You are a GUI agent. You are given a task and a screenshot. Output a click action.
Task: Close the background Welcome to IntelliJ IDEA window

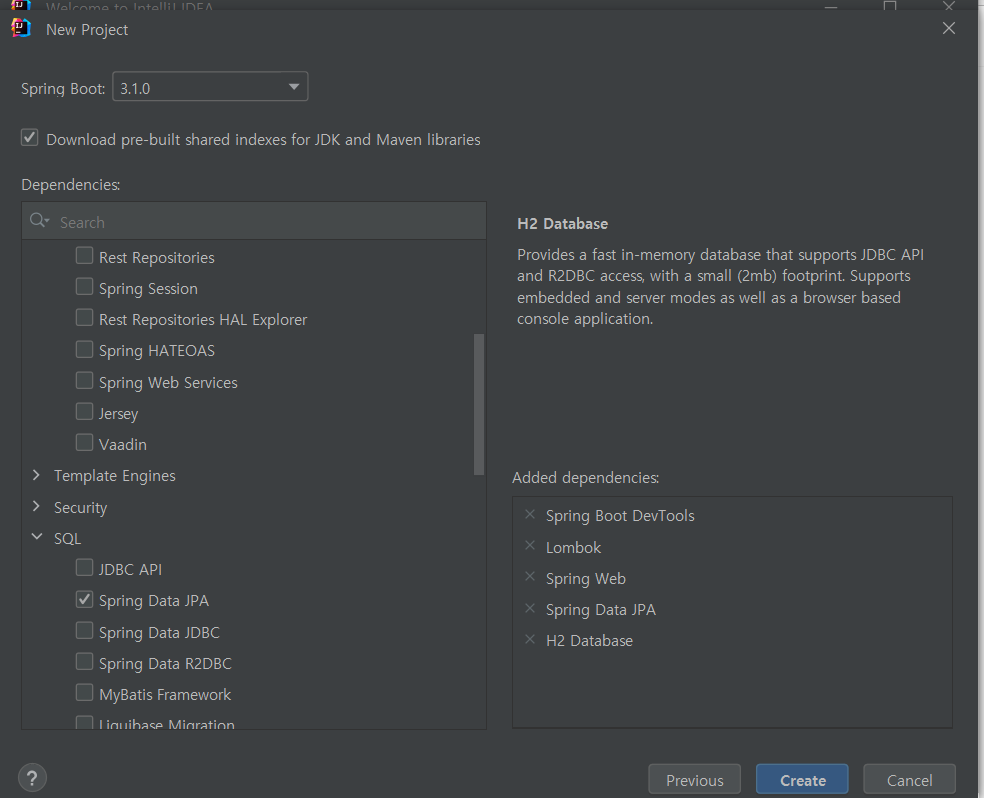(x=948, y=5)
